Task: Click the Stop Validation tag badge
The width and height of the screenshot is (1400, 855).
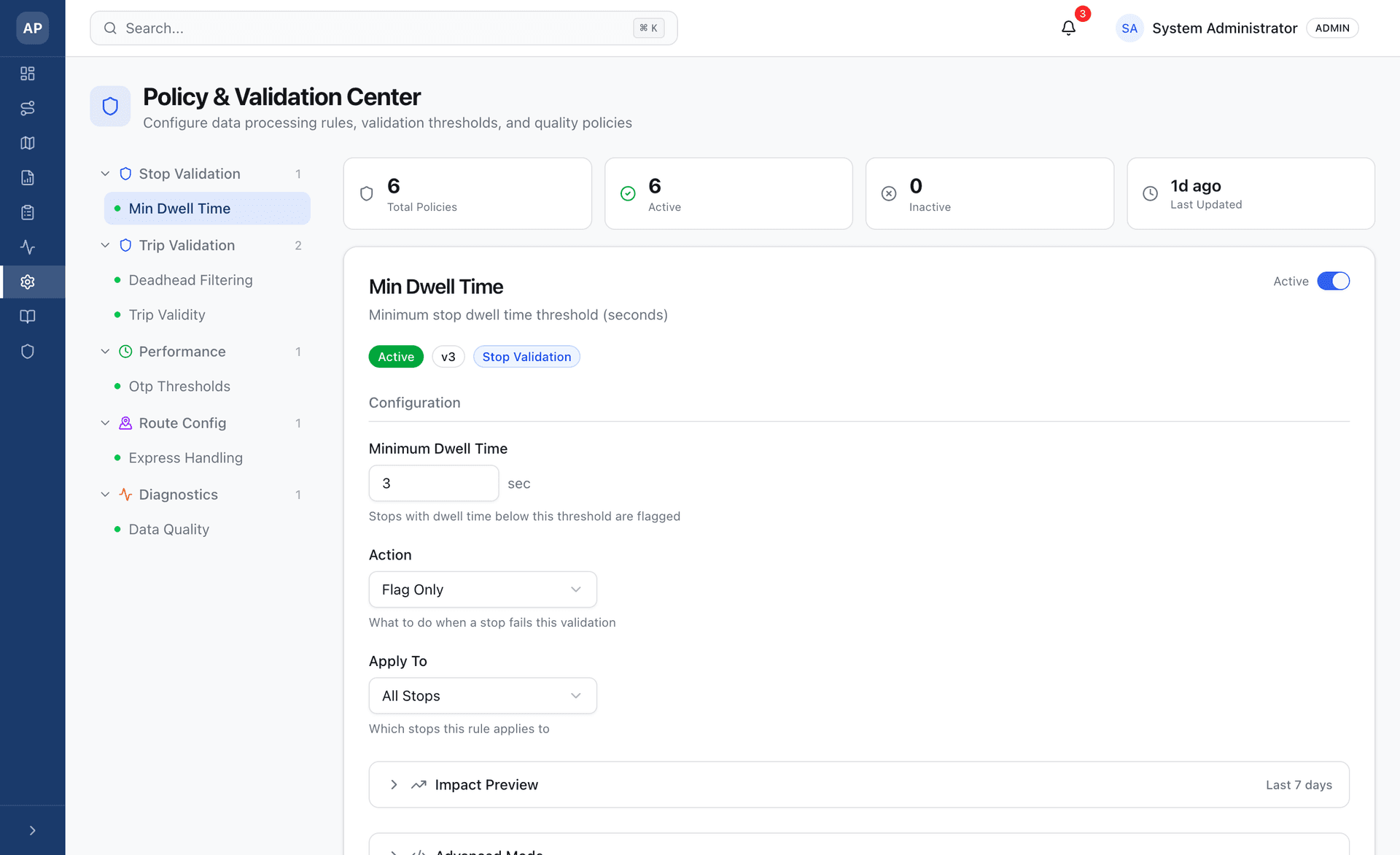Action: (526, 357)
